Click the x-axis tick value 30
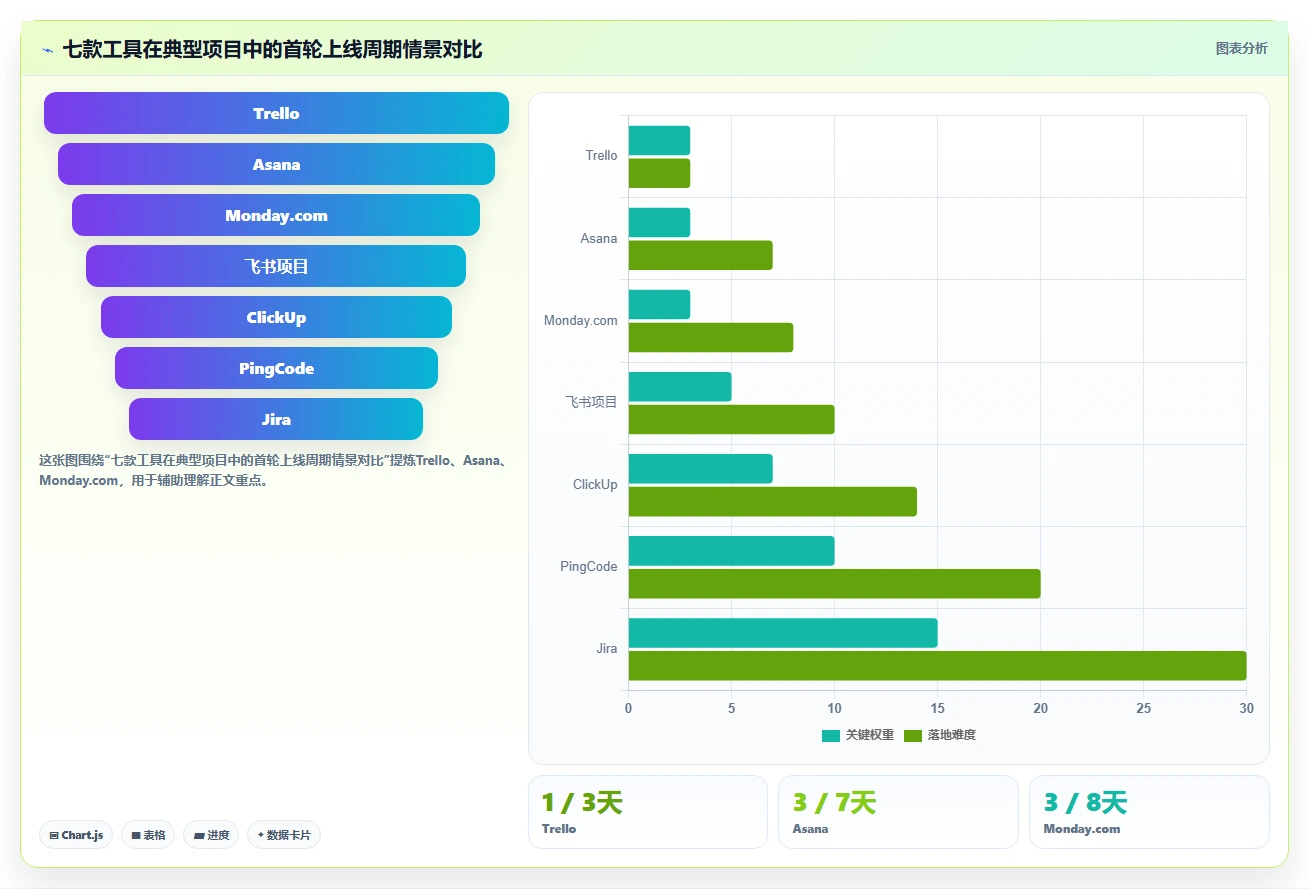This screenshot has width=1309, height=889. pyautogui.click(x=1246, y=708)
